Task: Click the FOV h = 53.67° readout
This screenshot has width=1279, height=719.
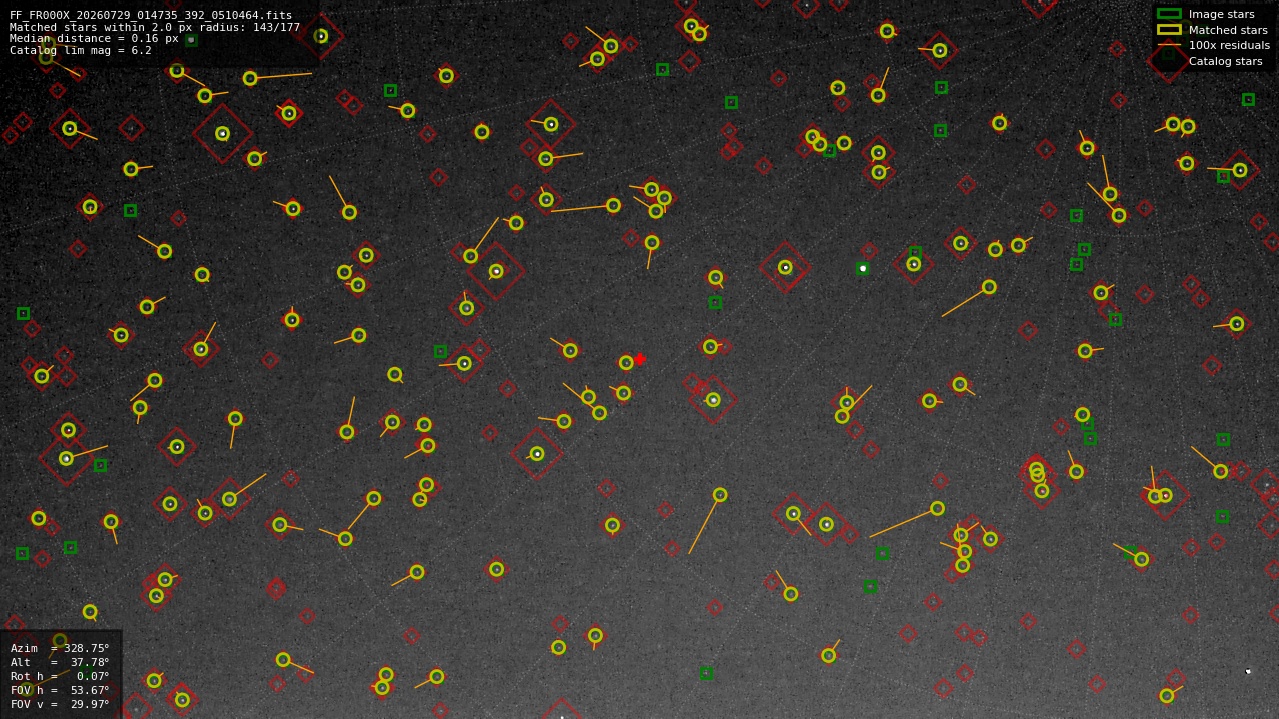Action: [60, 690]
